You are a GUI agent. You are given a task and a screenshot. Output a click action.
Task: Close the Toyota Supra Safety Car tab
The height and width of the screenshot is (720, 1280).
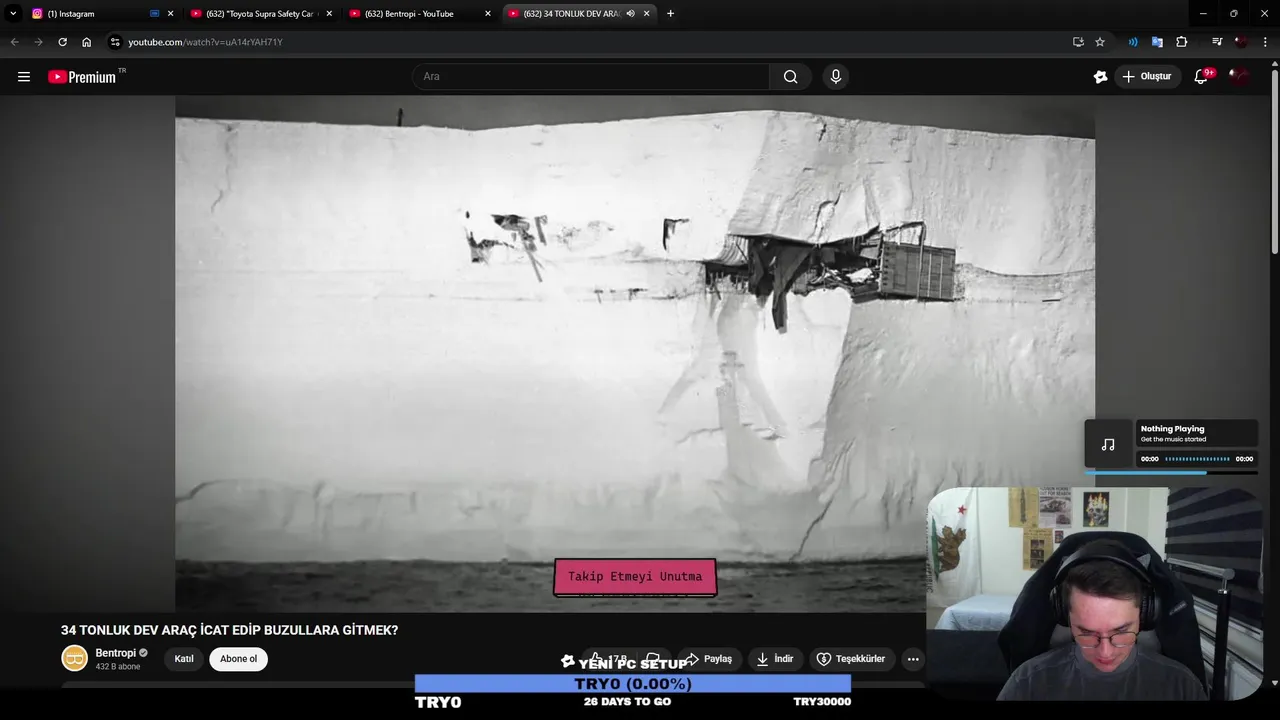click(x=330, y=14)
